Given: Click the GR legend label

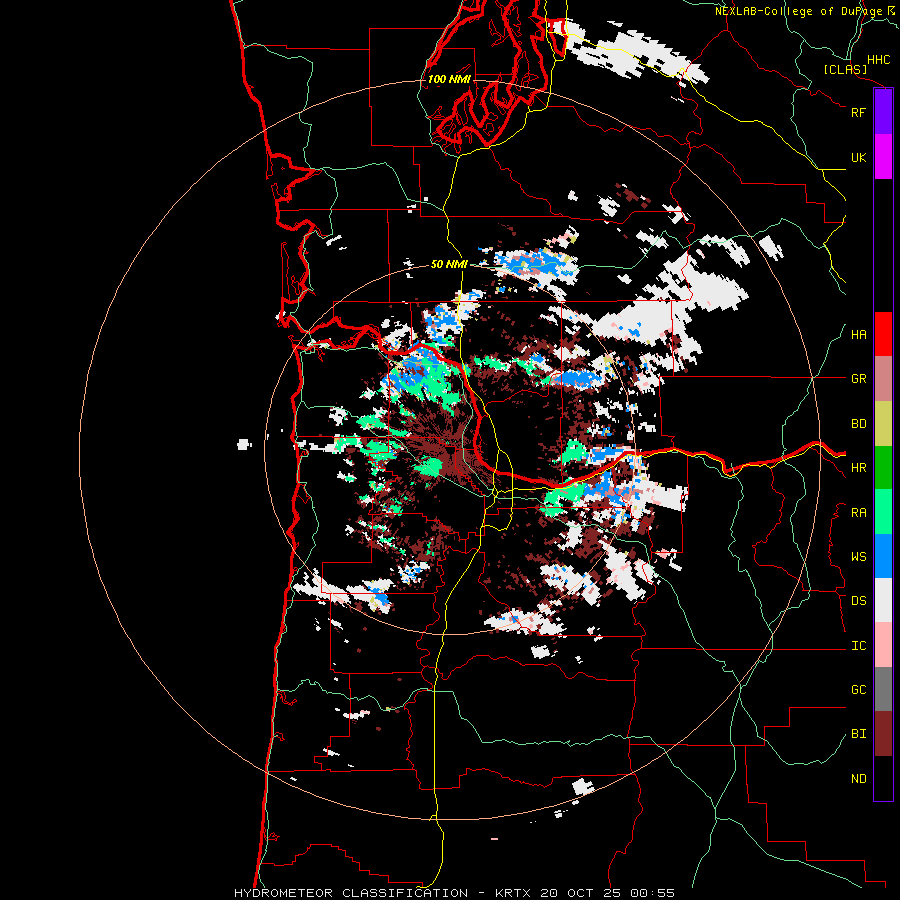Looking at the screenshot, I should pyautogui.click(x=858, y=379).
